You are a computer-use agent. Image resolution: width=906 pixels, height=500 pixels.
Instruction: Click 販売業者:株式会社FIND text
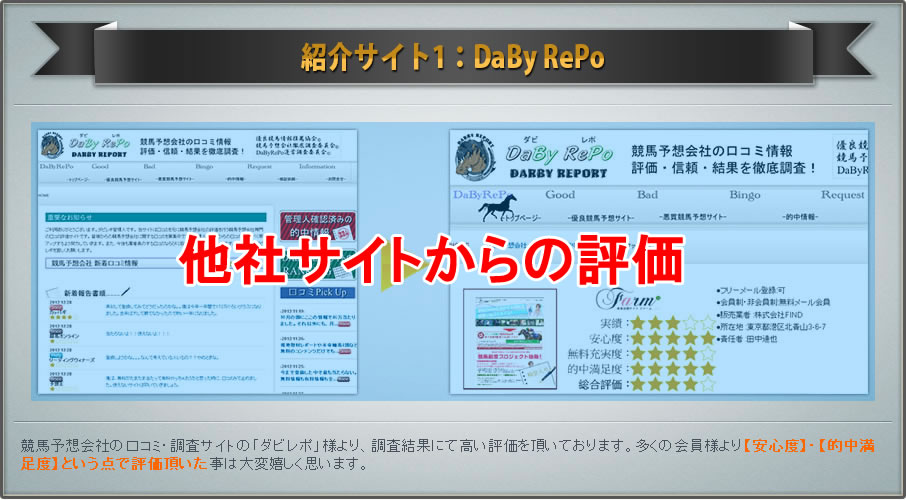pyautogui.click(x=759, y=315)
